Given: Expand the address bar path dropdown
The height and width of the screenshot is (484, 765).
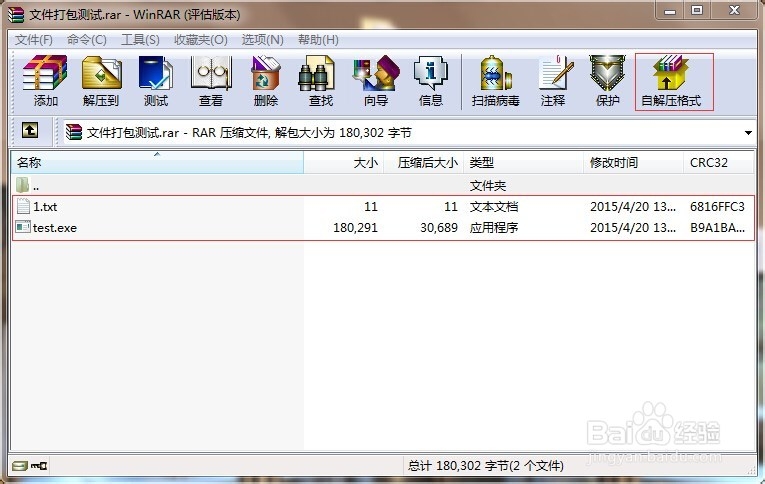Looking at the screenshot, I should pyautogui.click(x=748, y=133).
